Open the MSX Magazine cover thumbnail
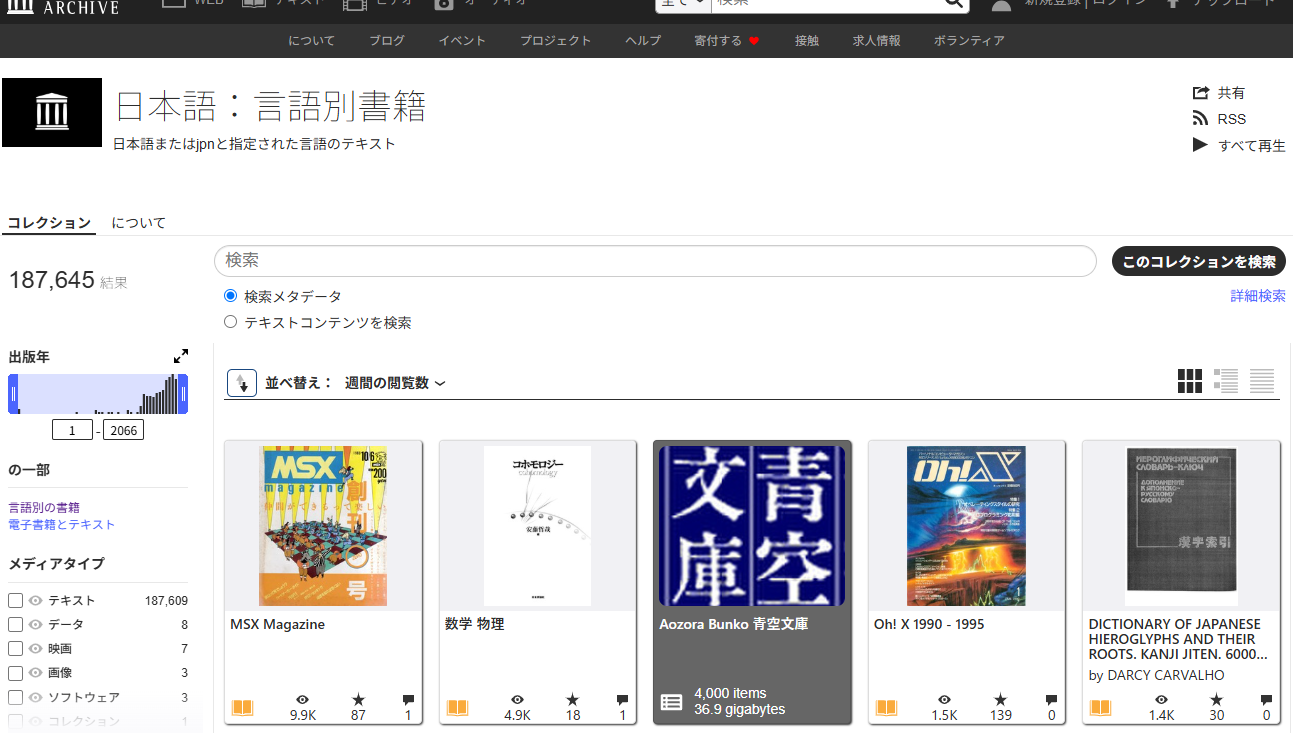 coord(323,526)
